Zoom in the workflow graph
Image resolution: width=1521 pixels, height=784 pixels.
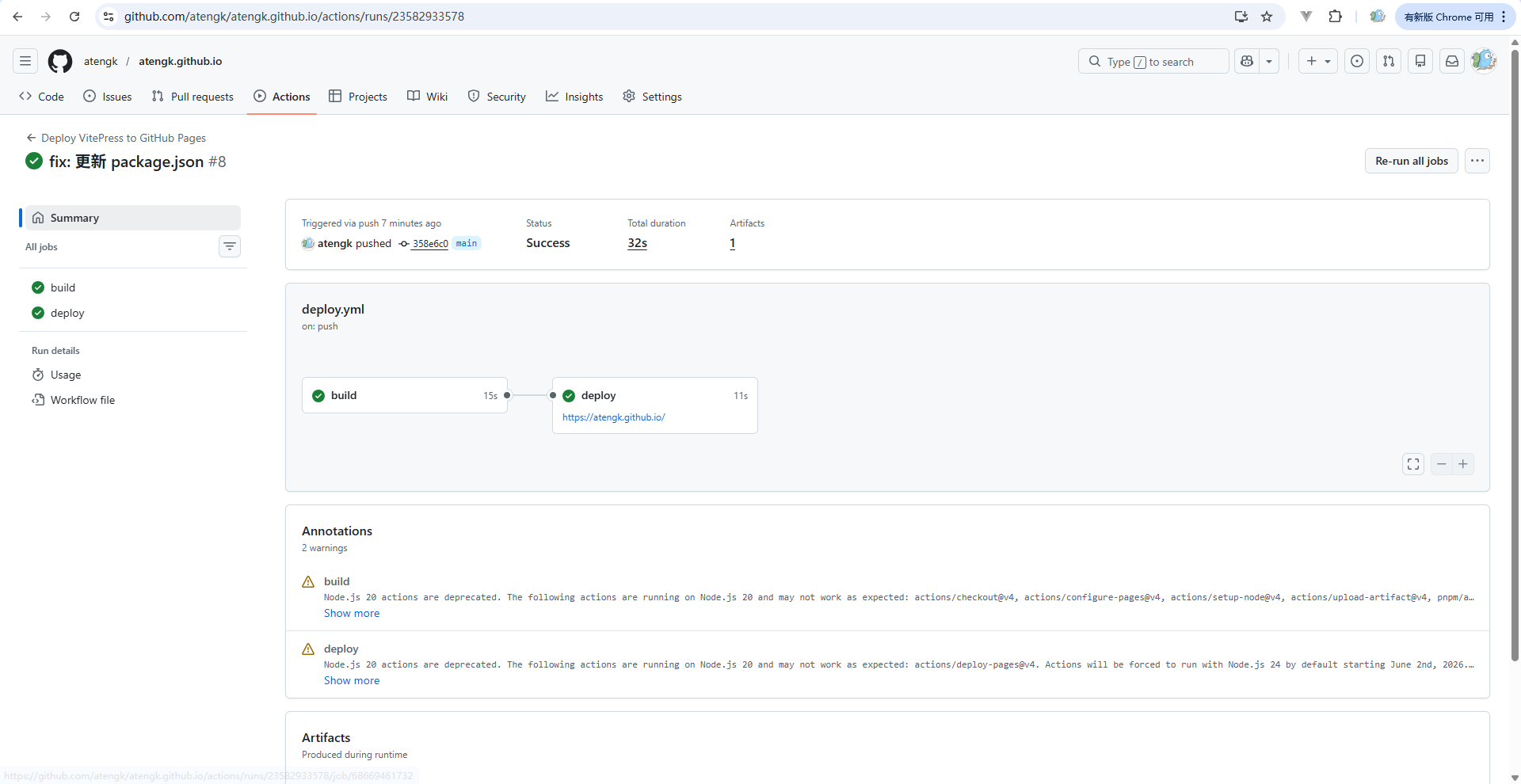pos(1463,464)
